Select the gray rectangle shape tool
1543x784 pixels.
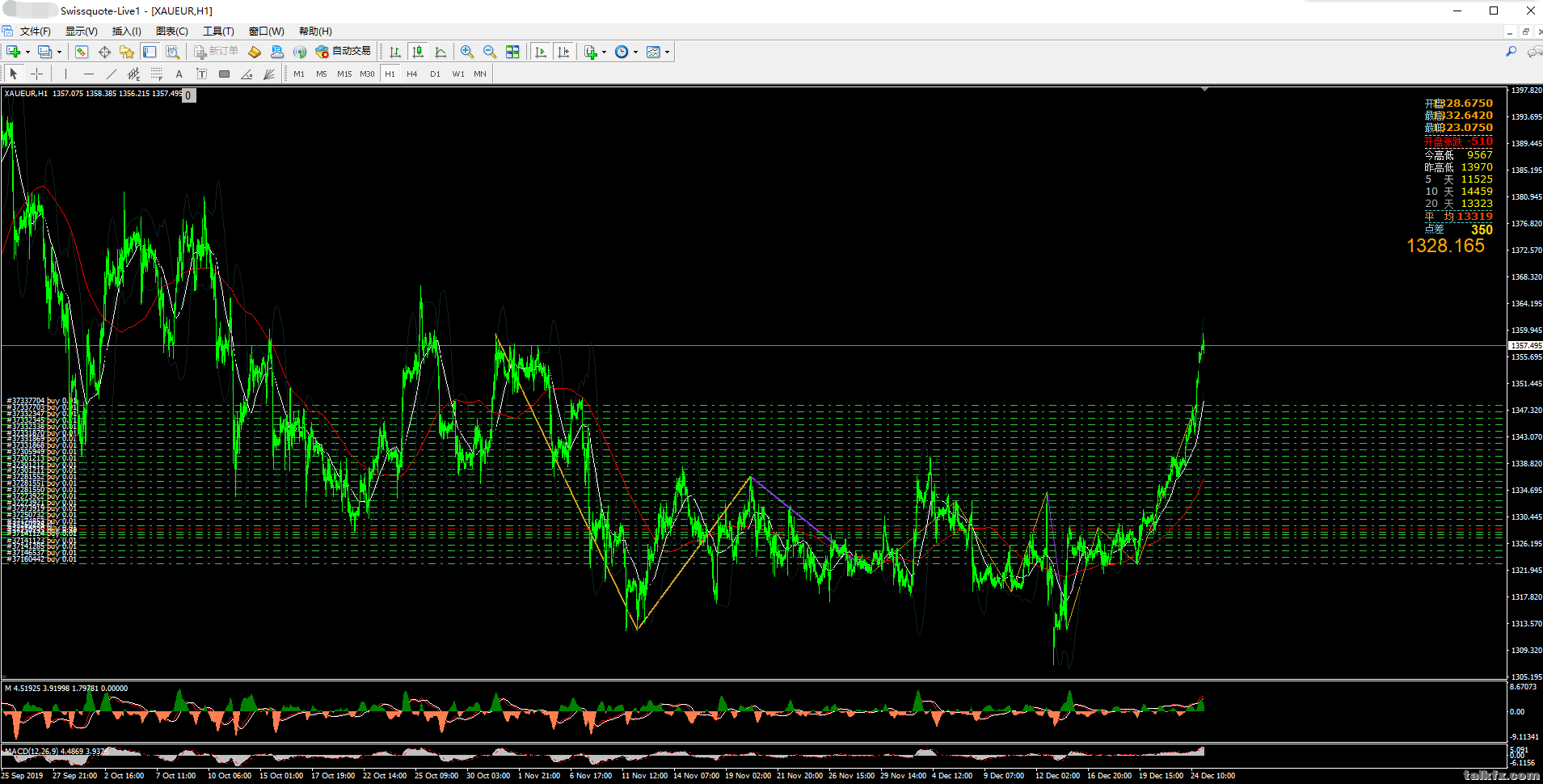[x=225, y=74]
